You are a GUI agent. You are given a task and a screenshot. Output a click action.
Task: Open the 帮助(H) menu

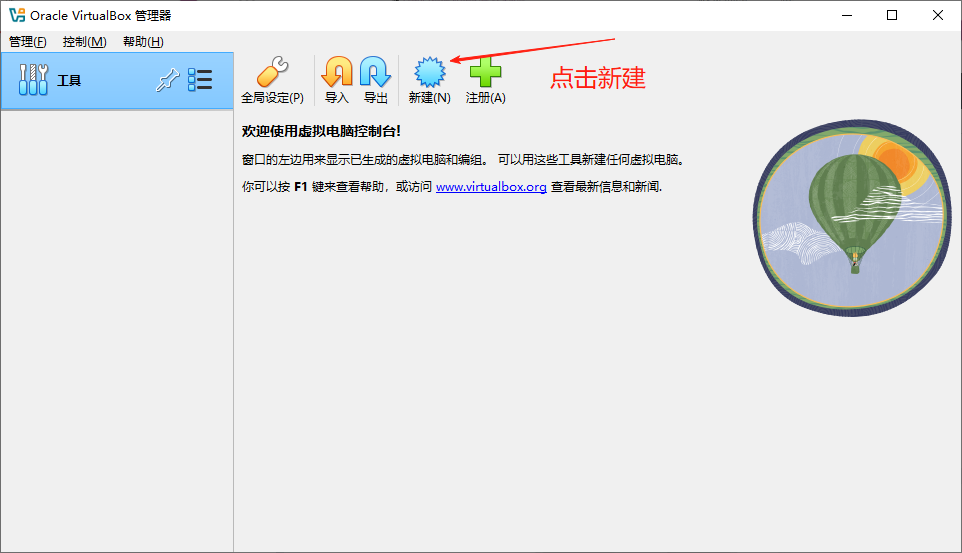pyautogui.click(x=143, y=42)
